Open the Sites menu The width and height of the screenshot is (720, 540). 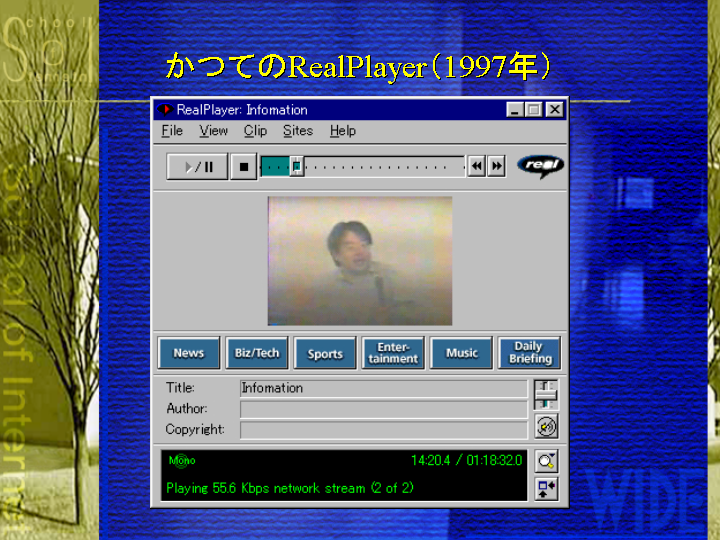point(298,131)
